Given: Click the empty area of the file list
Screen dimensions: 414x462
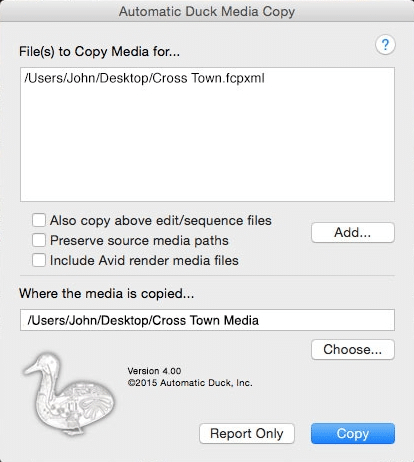Looking at the screenshot, I should 207,143.
